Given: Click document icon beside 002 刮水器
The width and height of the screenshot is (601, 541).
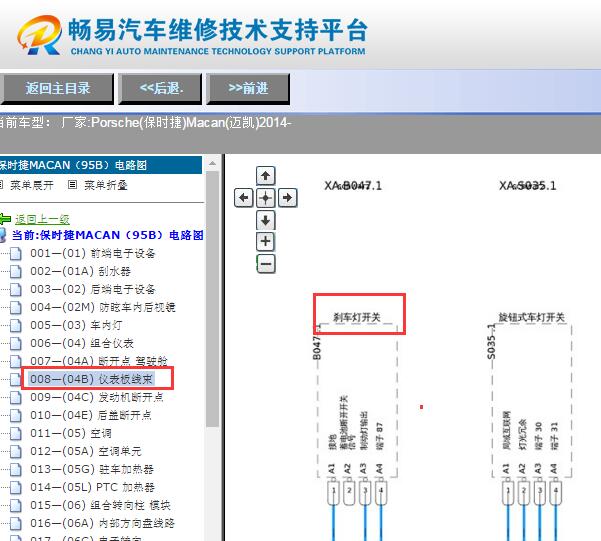Looking at the screenshot, I should [16, 271].
